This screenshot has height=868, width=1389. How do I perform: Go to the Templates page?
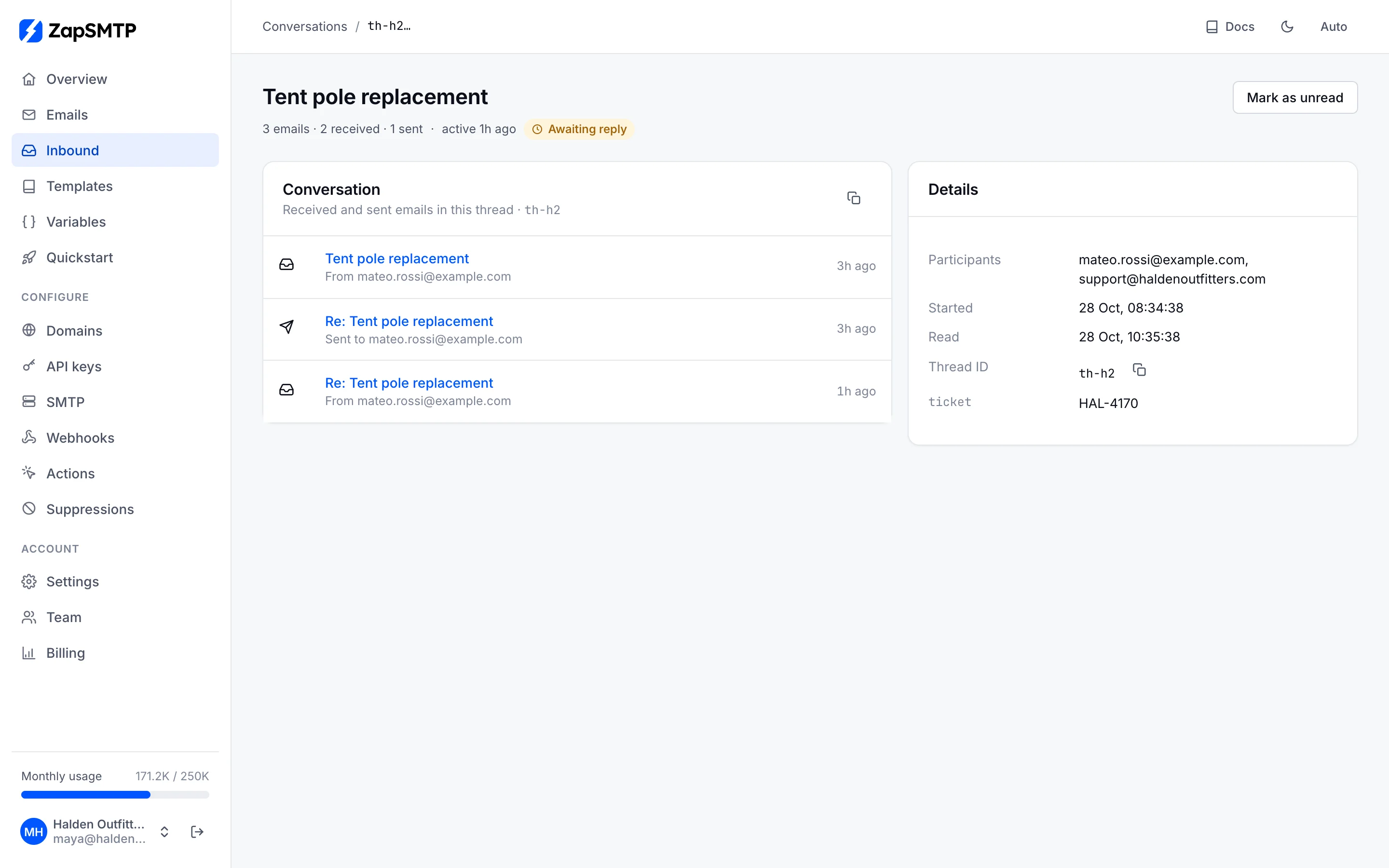click(x=115, y=186)
